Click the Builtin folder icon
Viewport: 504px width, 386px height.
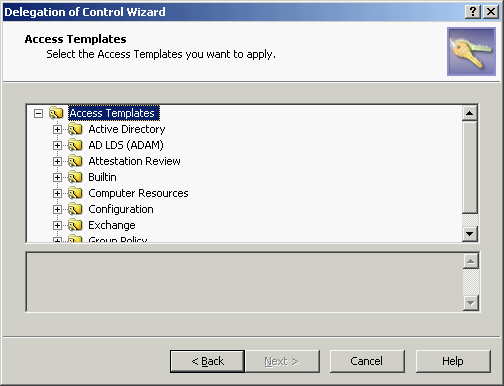pos(75,177)
